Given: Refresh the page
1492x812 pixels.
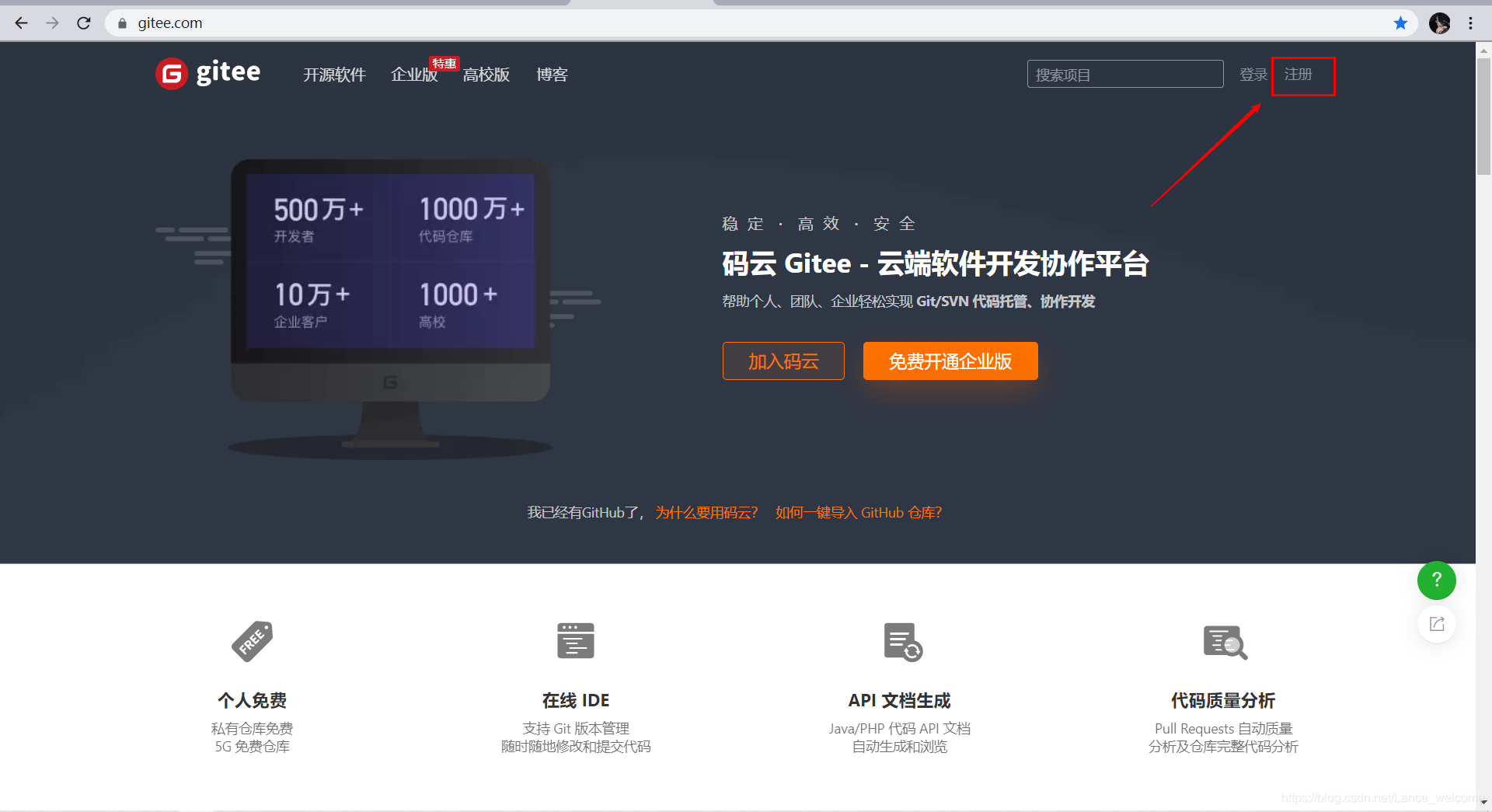Looking at the screenshot, I should pyautogui.click(x=84, y=23).
